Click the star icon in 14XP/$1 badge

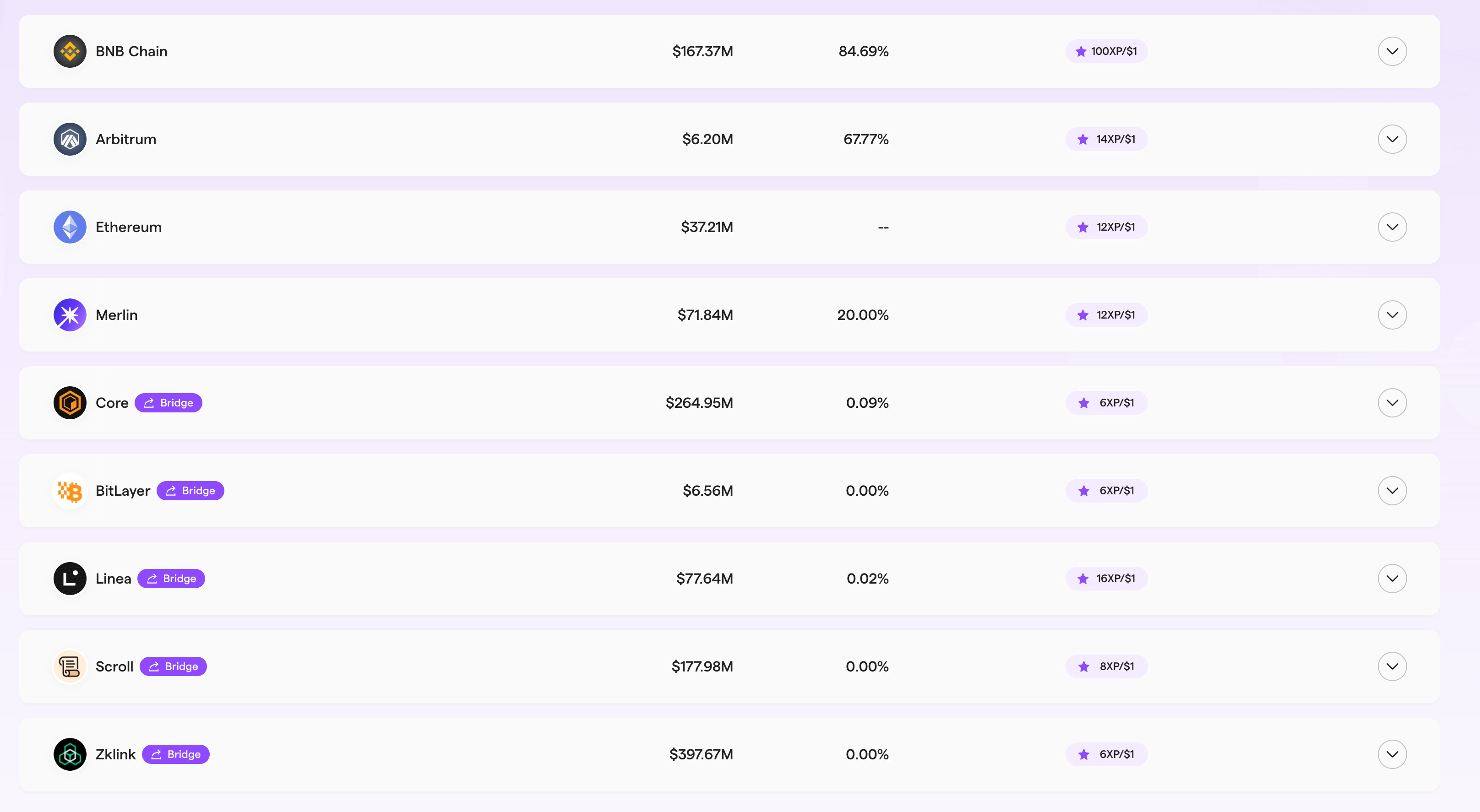(1083, 139)
